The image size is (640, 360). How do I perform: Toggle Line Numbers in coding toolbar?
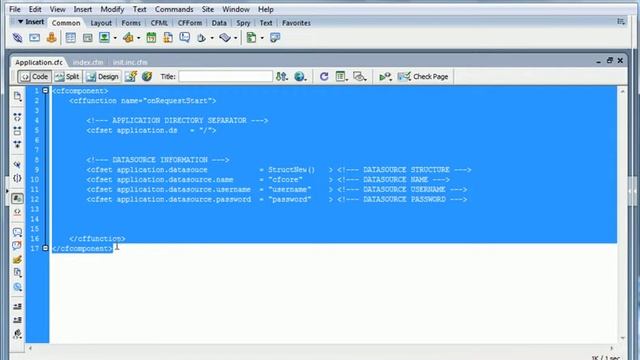click(17, 198)
